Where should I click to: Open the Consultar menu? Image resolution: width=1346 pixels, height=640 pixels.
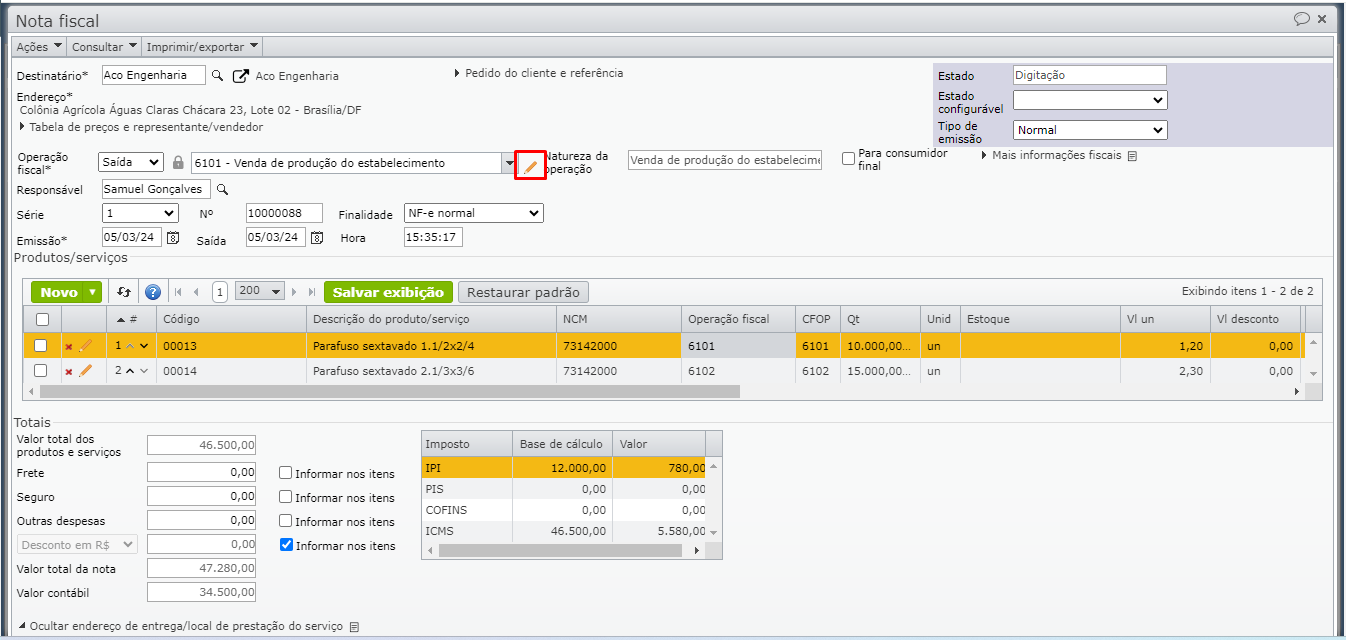coord(104,46)
